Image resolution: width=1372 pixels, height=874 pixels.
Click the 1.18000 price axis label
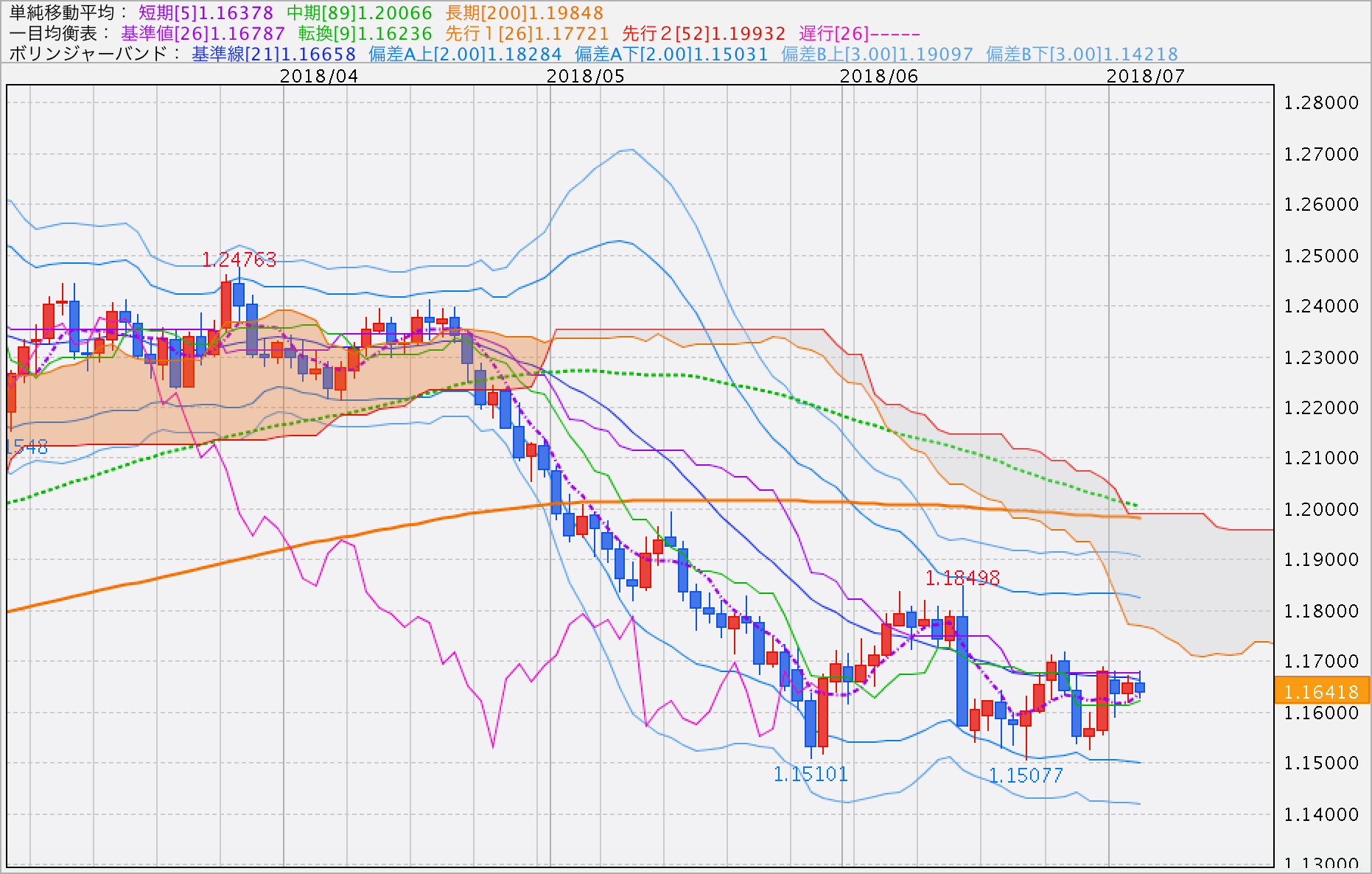[x=1321, y=611]
